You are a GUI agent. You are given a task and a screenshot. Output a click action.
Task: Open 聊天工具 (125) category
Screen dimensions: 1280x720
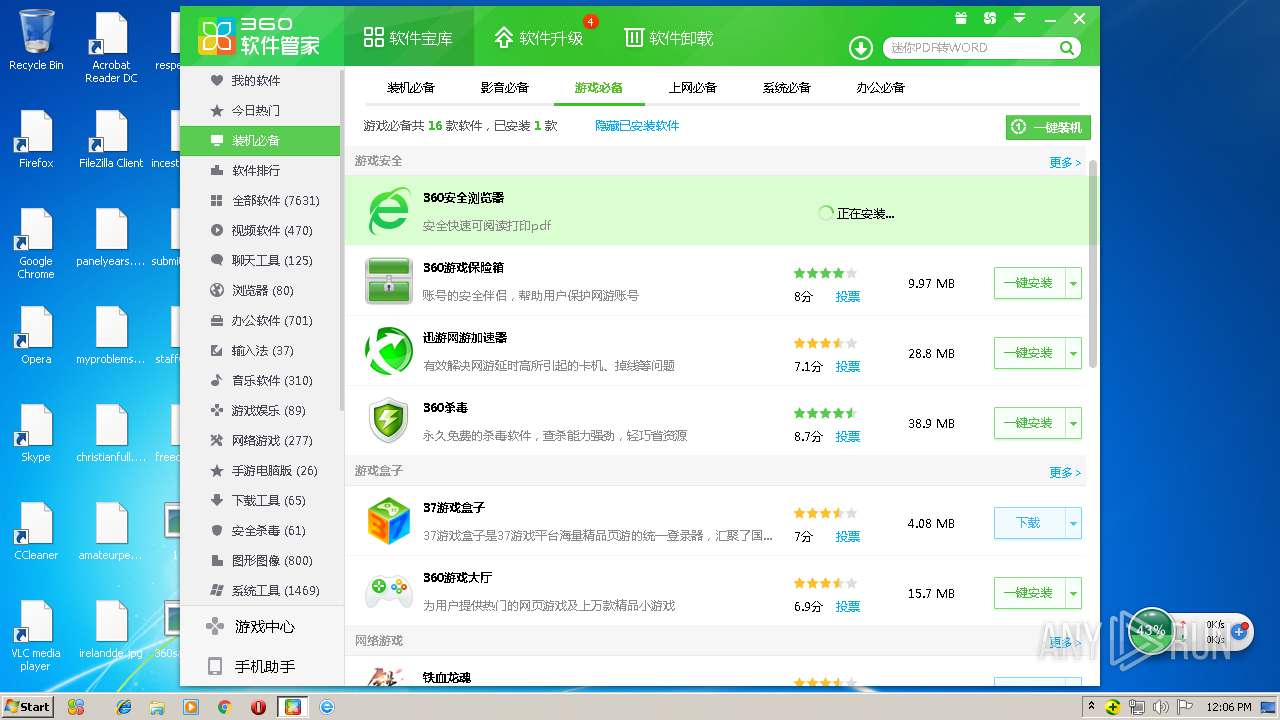[x=260, y=260]
